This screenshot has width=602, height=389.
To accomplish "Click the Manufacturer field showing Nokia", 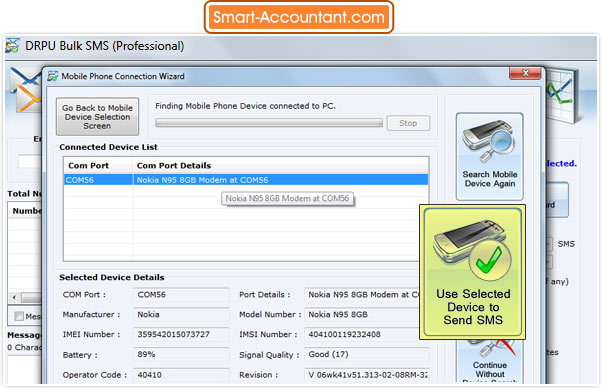I will click(181, 315).
